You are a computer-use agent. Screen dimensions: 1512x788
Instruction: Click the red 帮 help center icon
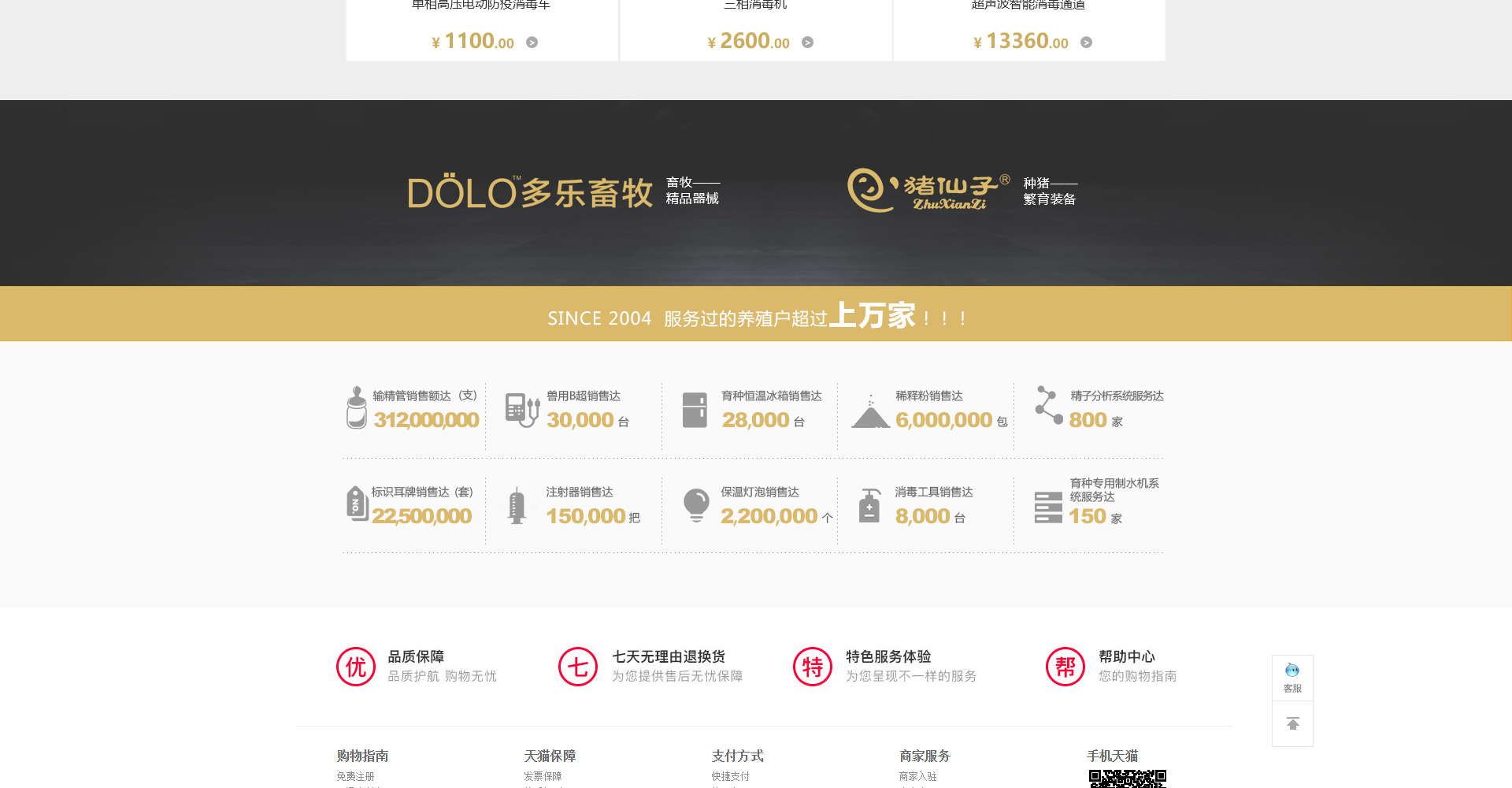[x=1065, y=667]
